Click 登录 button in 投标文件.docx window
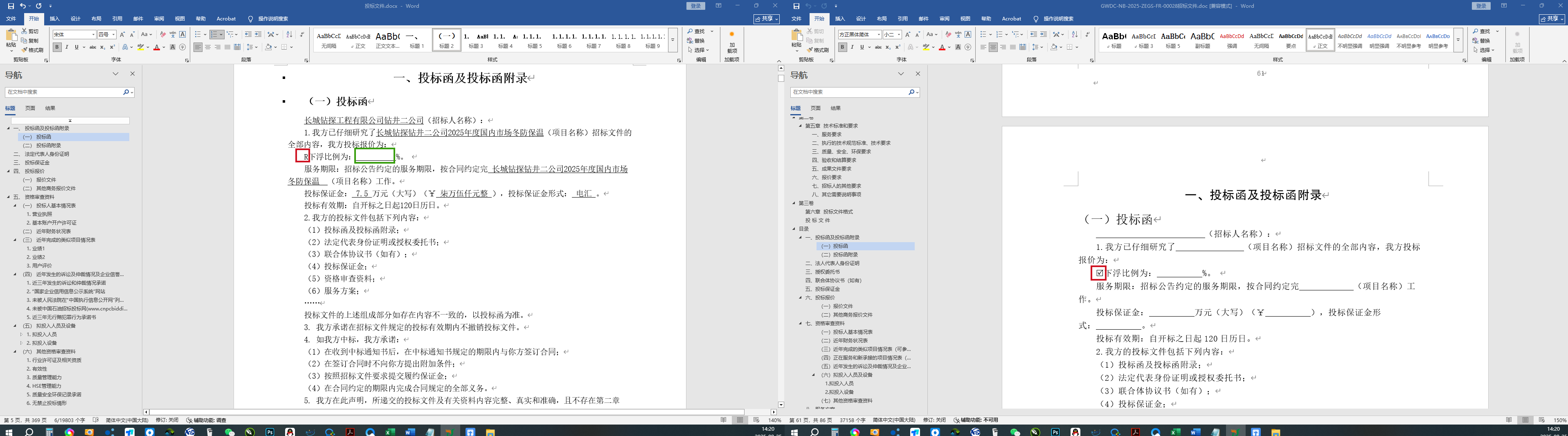 click(696, 6)
